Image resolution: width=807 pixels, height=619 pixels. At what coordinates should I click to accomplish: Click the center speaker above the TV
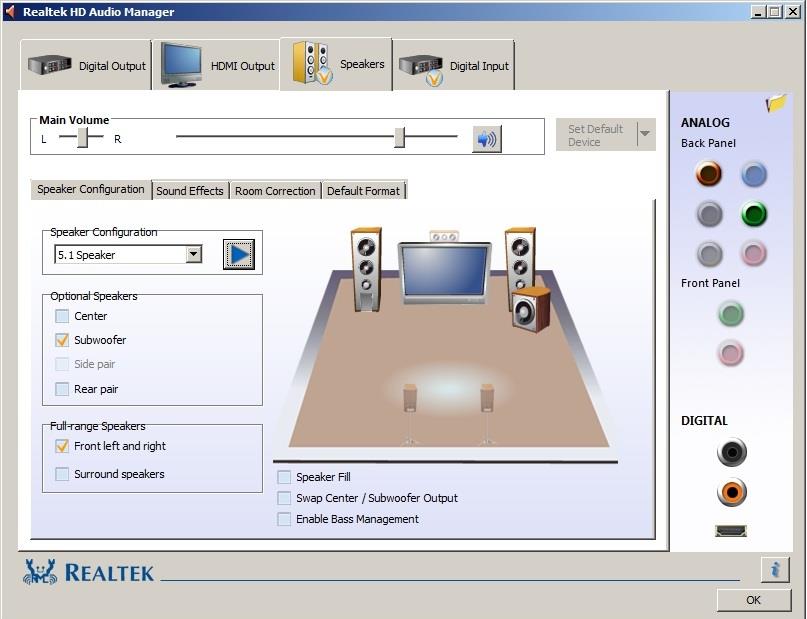444,236
